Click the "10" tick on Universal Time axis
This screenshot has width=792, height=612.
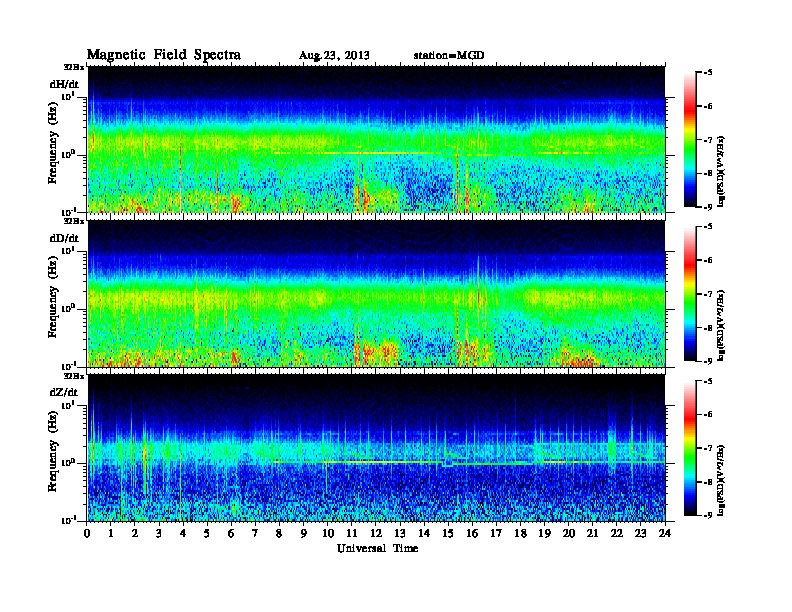328,534
